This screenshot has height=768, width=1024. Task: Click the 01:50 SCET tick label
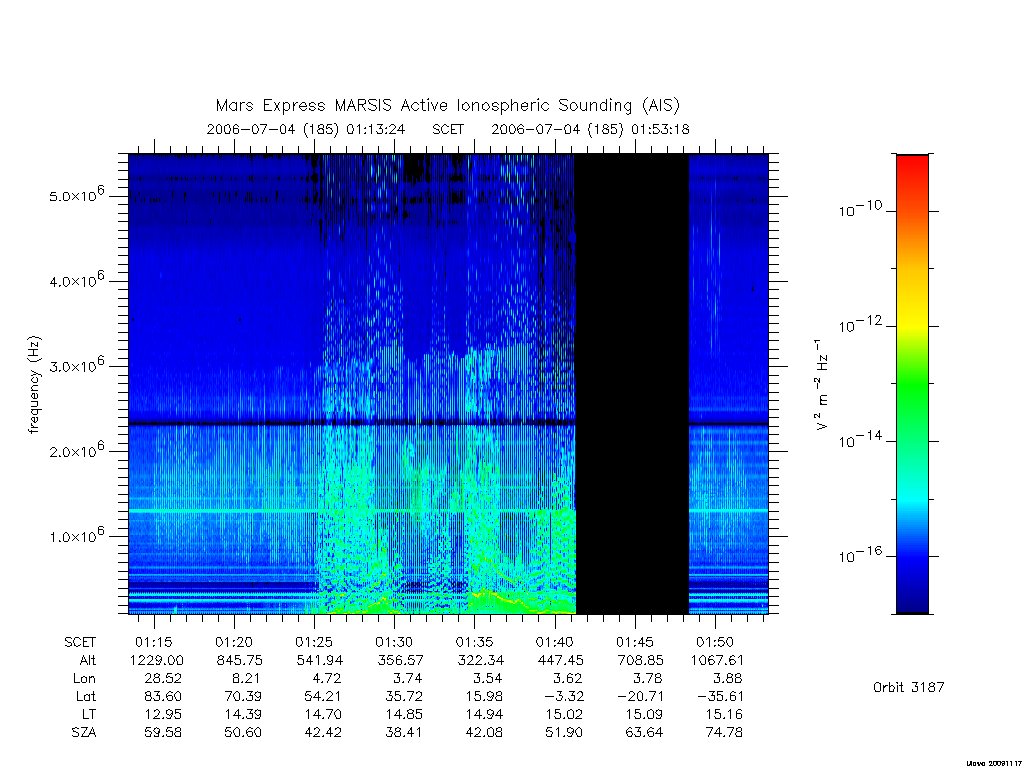click(x=715, y=642)
